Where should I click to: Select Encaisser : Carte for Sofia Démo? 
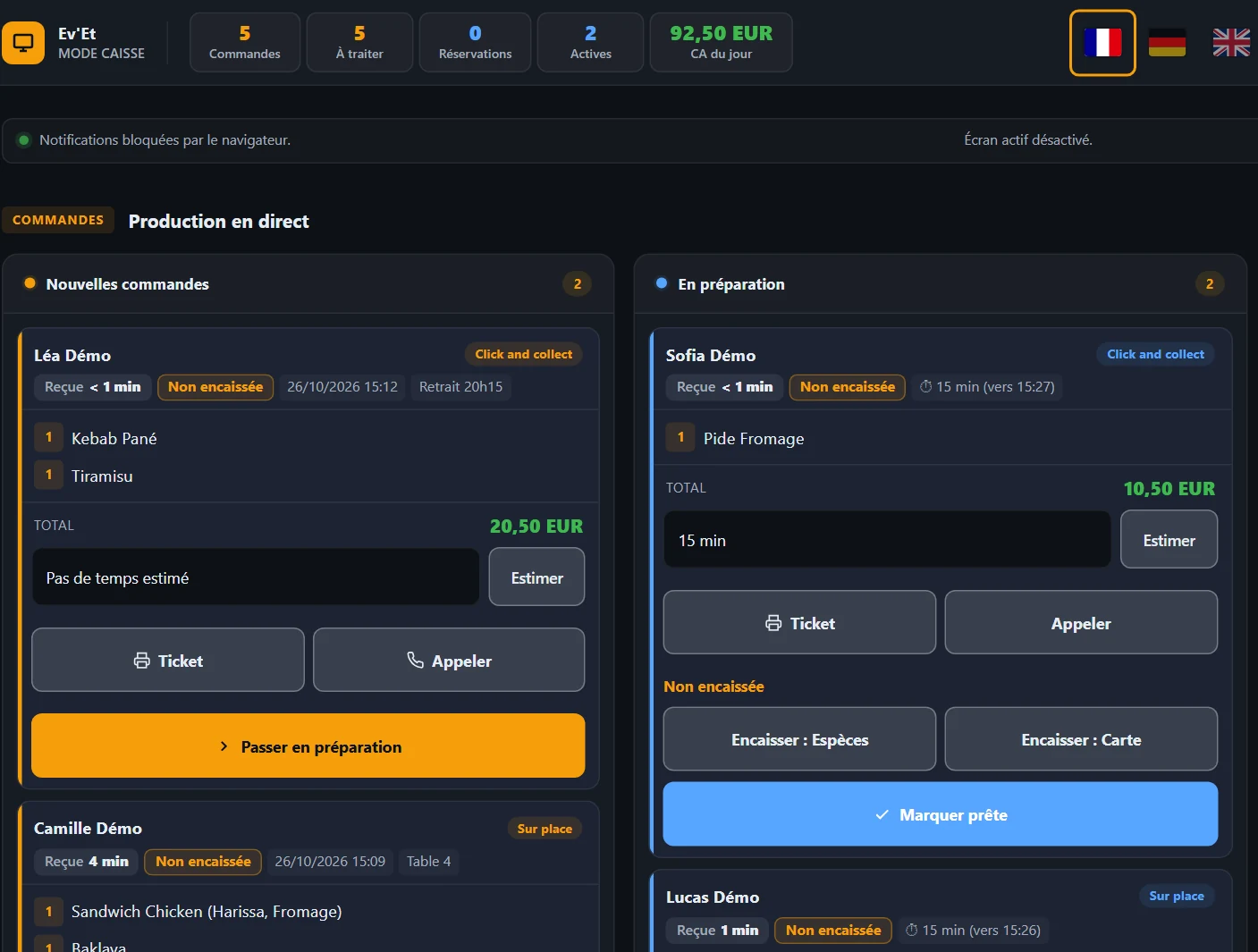(x=1081, y=738)
